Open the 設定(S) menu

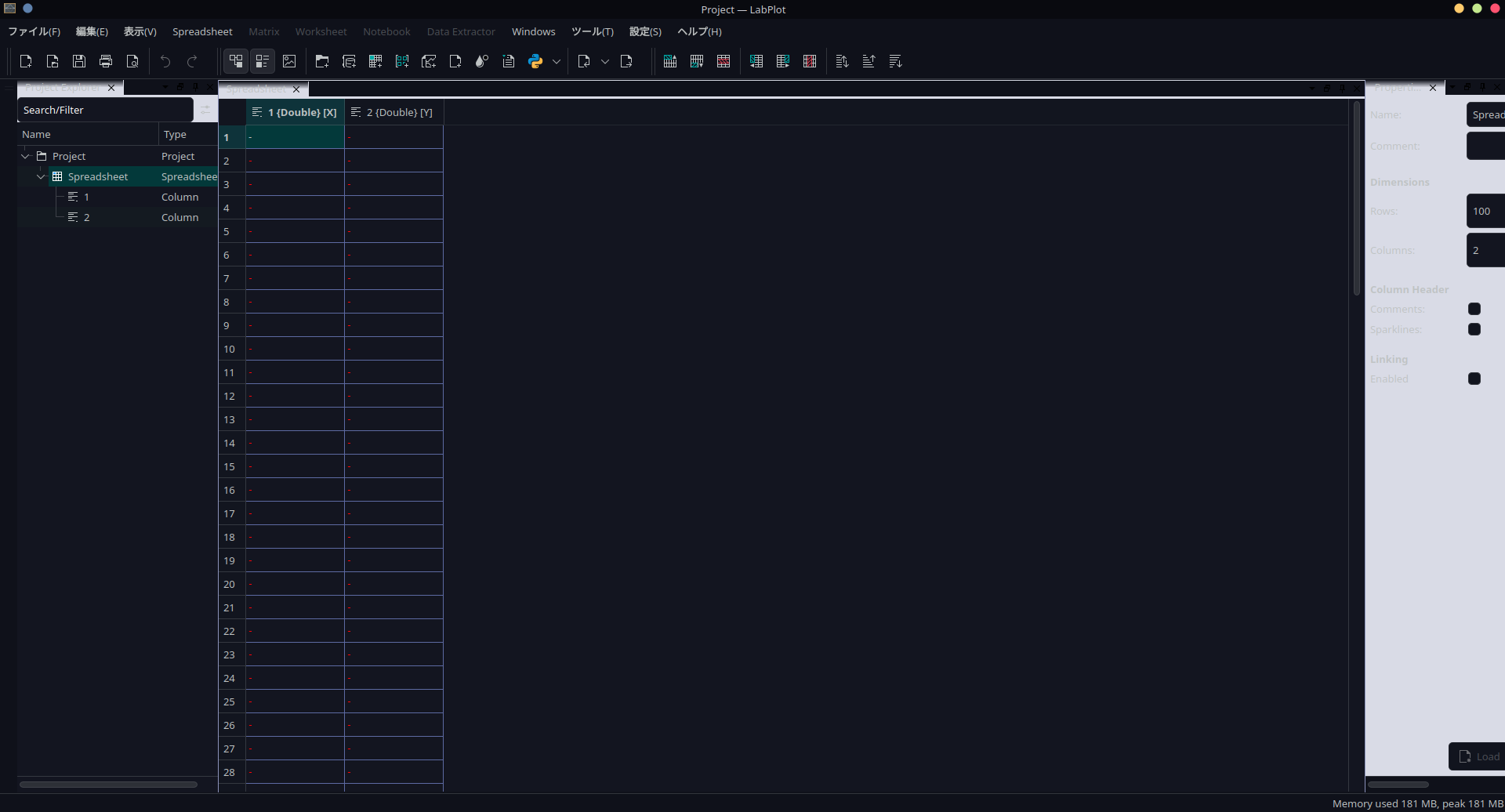645,31
